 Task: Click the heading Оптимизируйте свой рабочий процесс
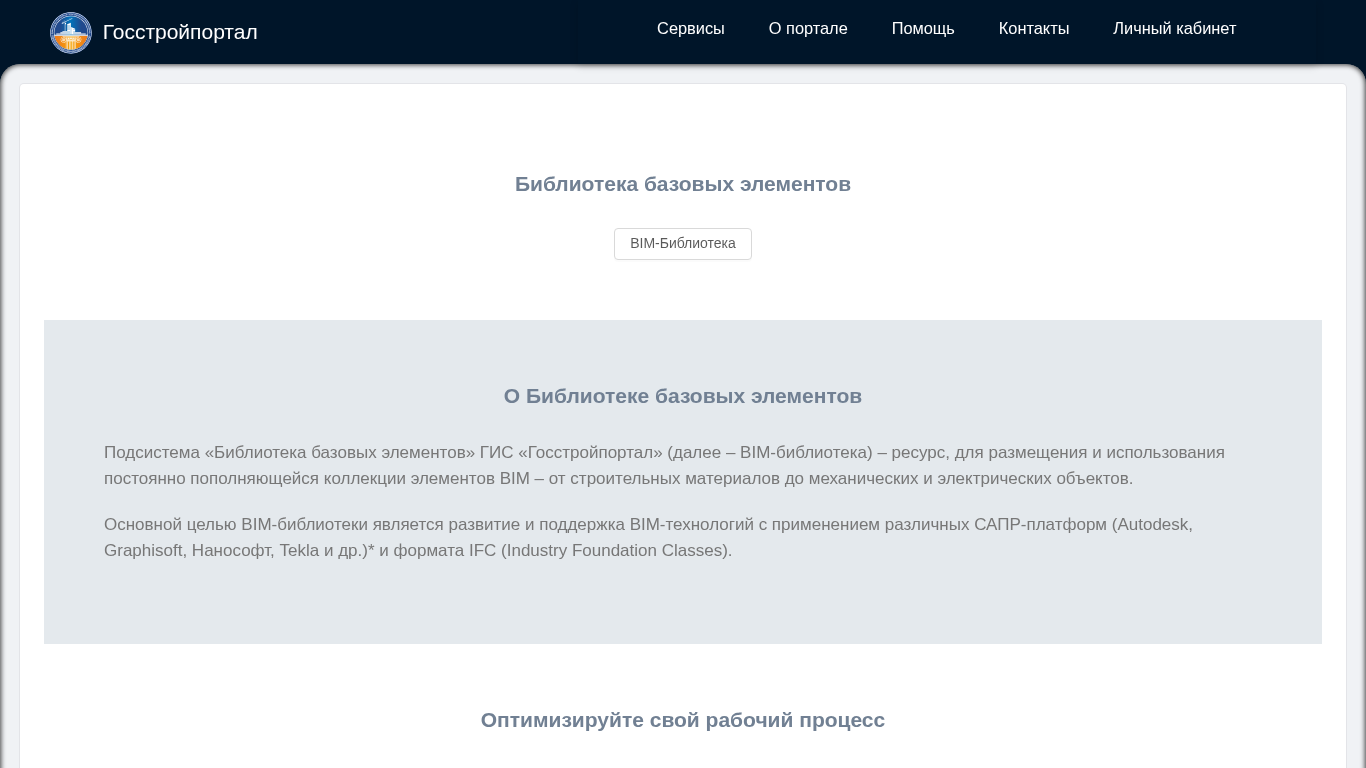pyautogui.click(x=683, y=720)
